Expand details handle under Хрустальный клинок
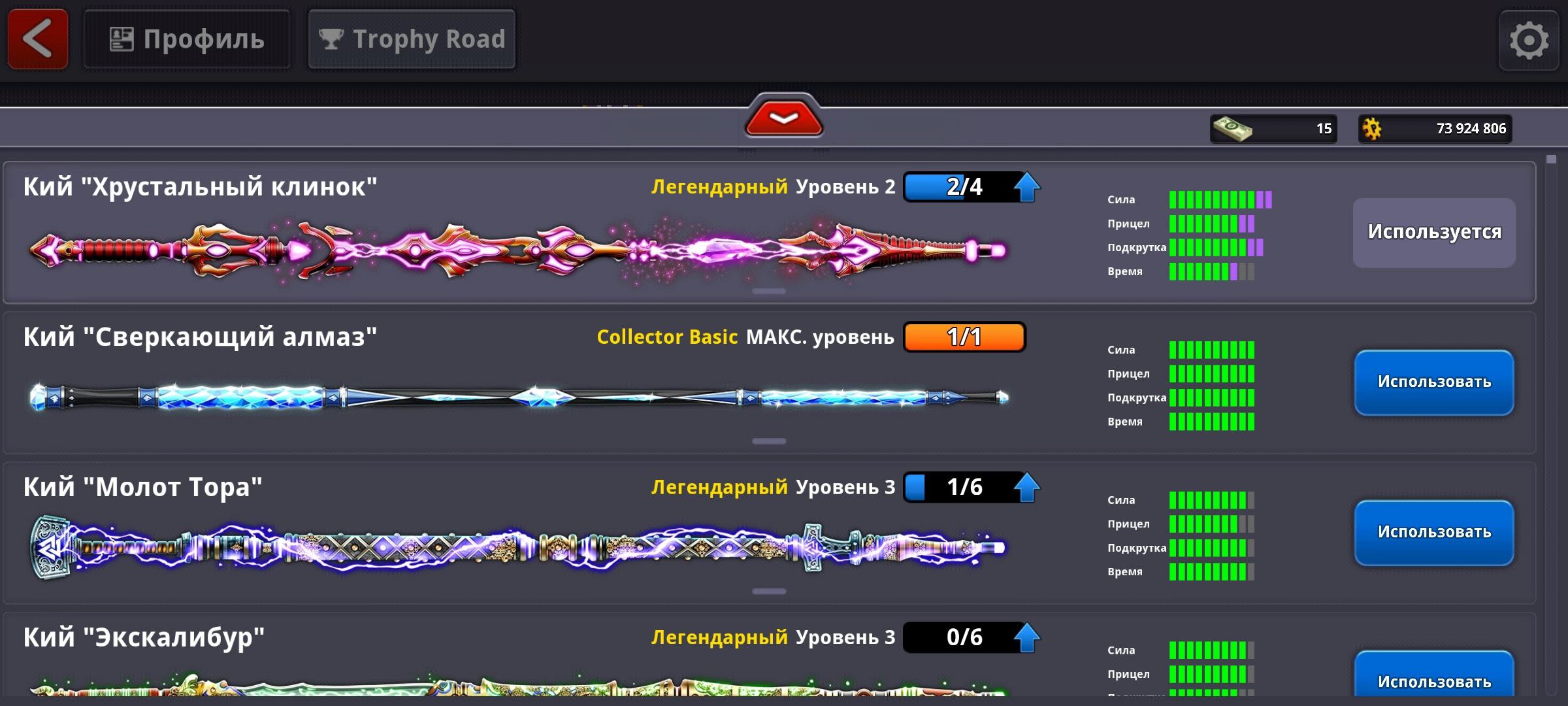Image resolution: width=1568 pixels, height=706 pixels. pos(769,292)
